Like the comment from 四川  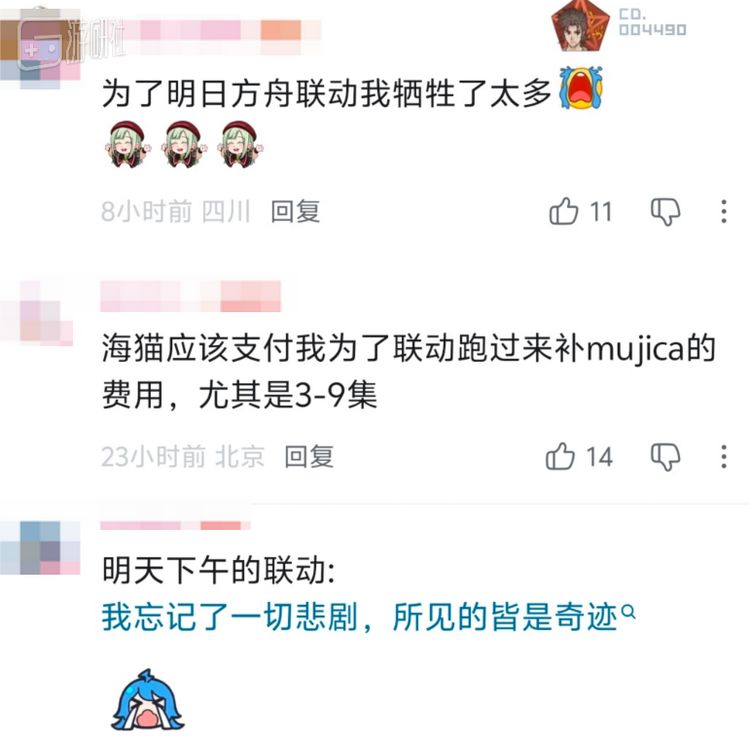tap(563, 211)
